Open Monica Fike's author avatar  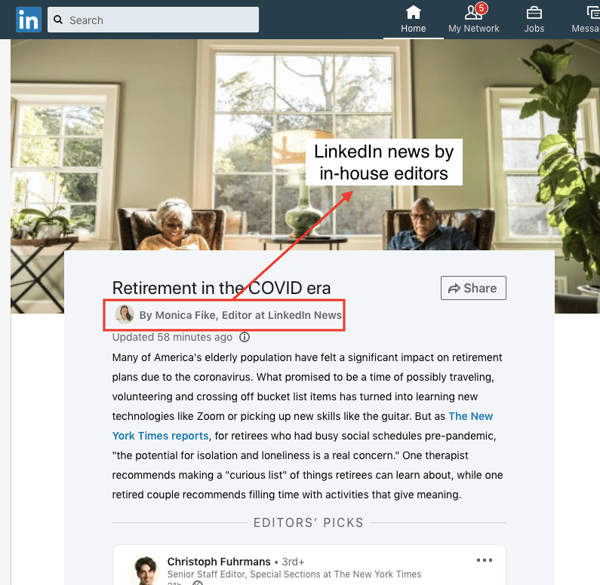(x=125, y=314)
